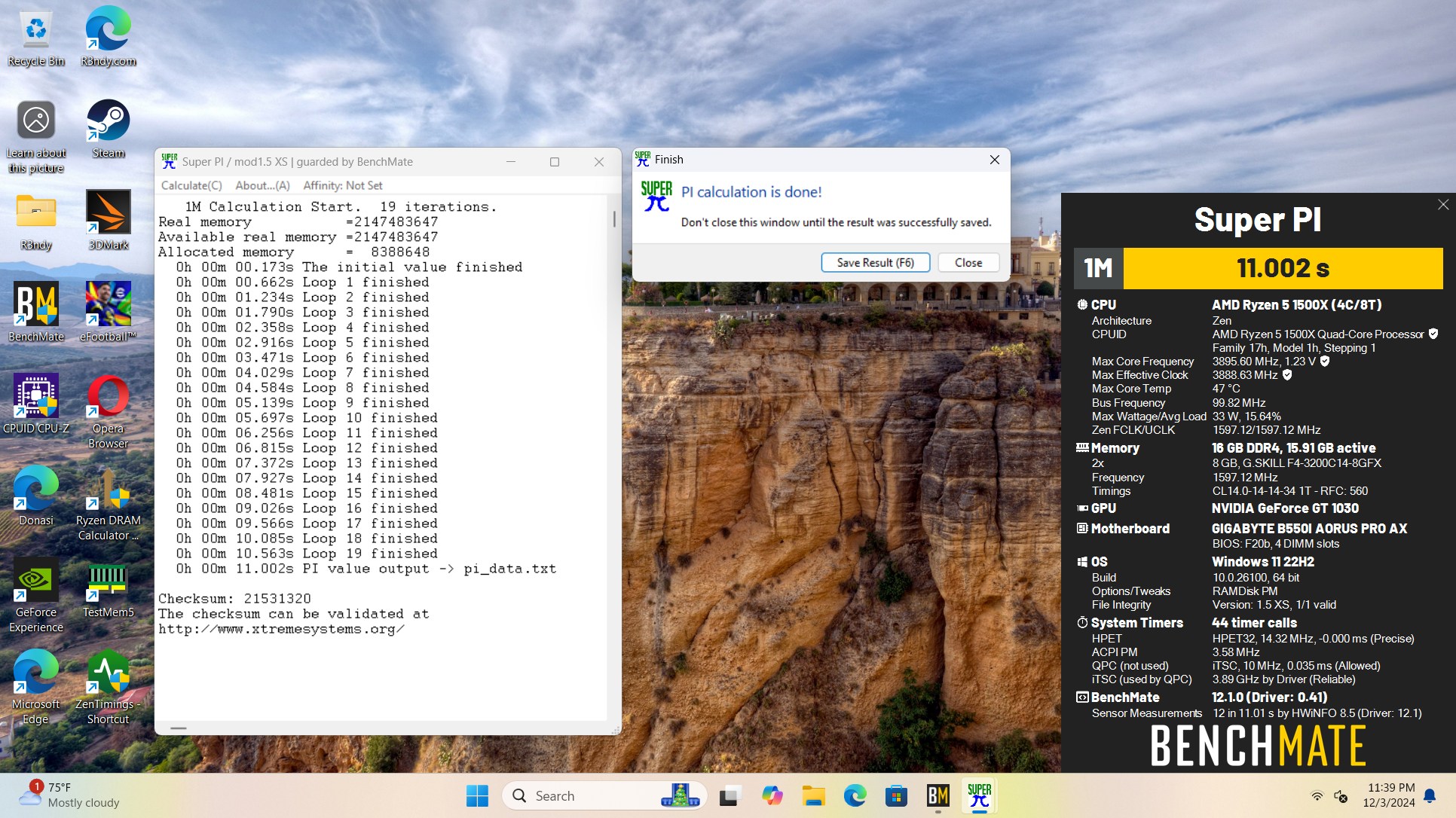Minimize the Super PI window
The height and width of the screenshot is (818, 1456).
coord(510,162)
